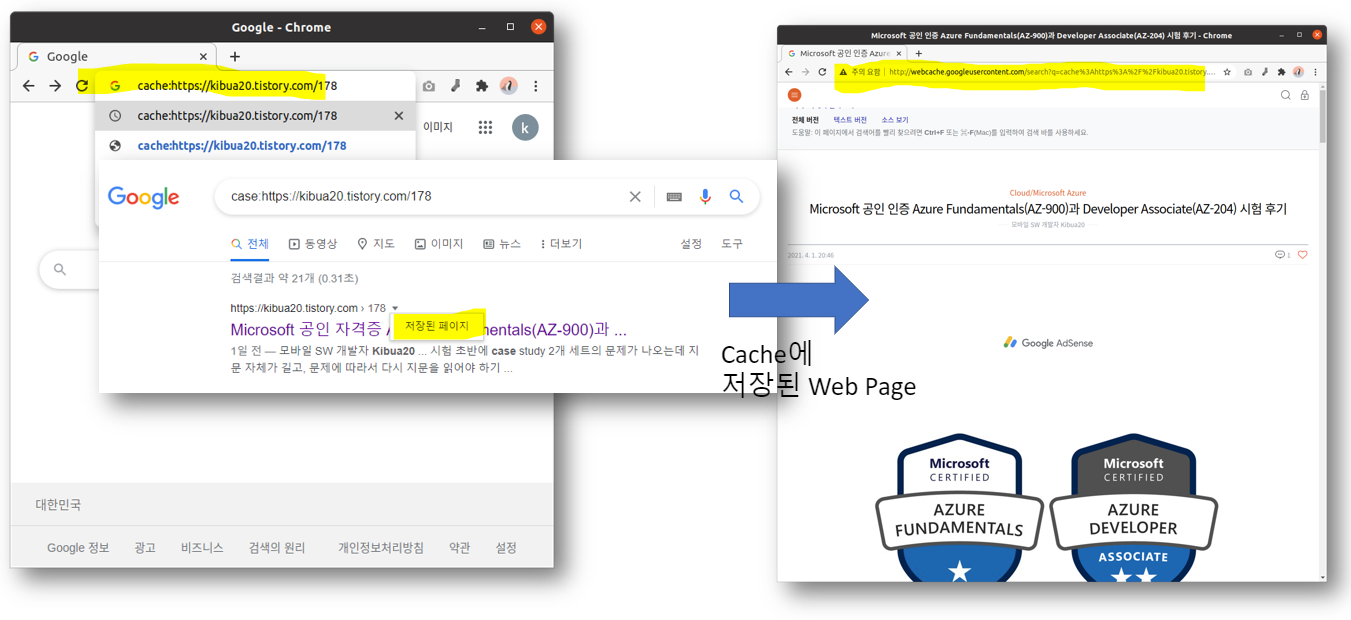
Task: Like the post with the heart icon
Action: [1302, 255]
